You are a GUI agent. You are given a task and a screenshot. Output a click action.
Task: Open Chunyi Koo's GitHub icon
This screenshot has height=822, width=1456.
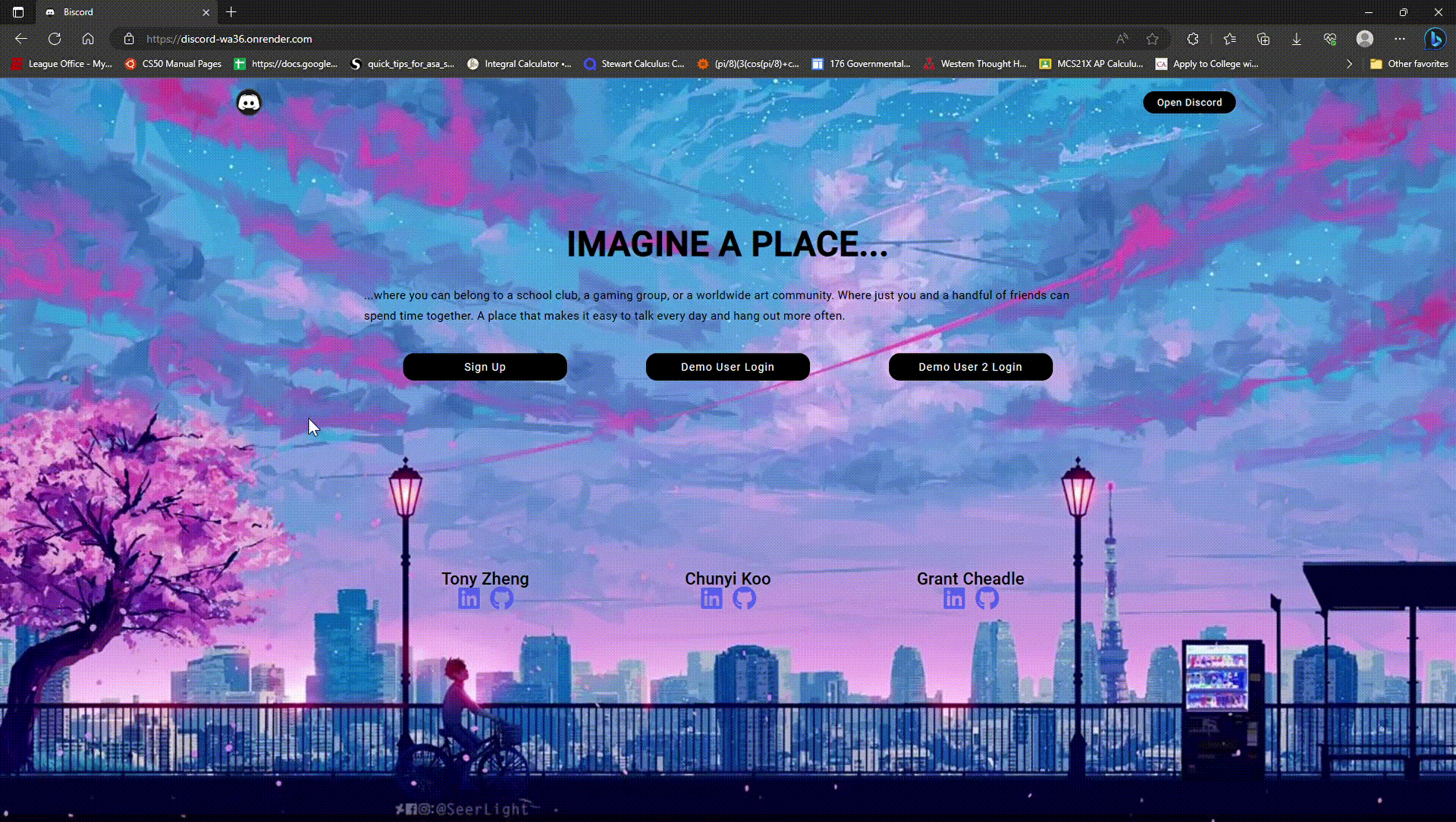coord(744,598)
